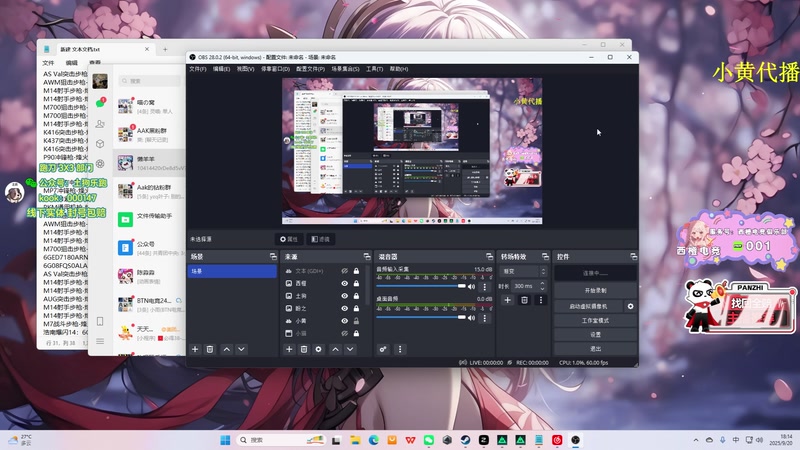The width and height of the screenshot is (800, 450).
Task: Open OBS 停靠窗口(D) menu
Action: pyautogui.click(x=276, y=69)
